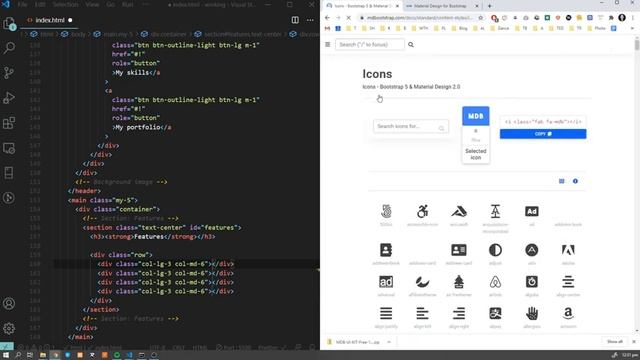Select the Icons - Bootstrap 5 browser tab
This screenshot has width=640, height=360.
pyautogui.click(x=362, y=6)
